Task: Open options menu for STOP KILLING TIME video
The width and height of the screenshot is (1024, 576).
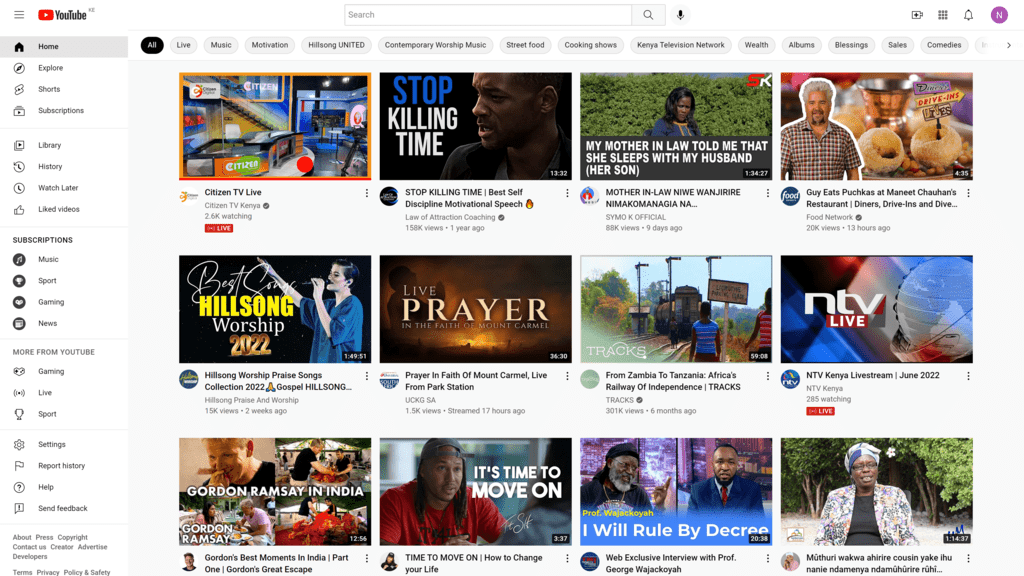Action: pyautogui.click(x=567, y=193)
